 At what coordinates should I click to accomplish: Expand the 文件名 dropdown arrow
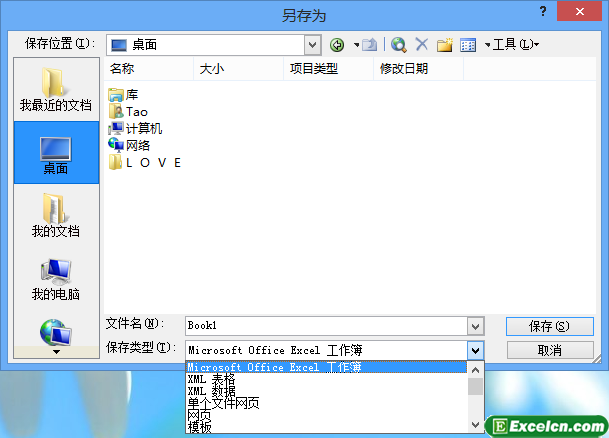(x=476, y=326)
